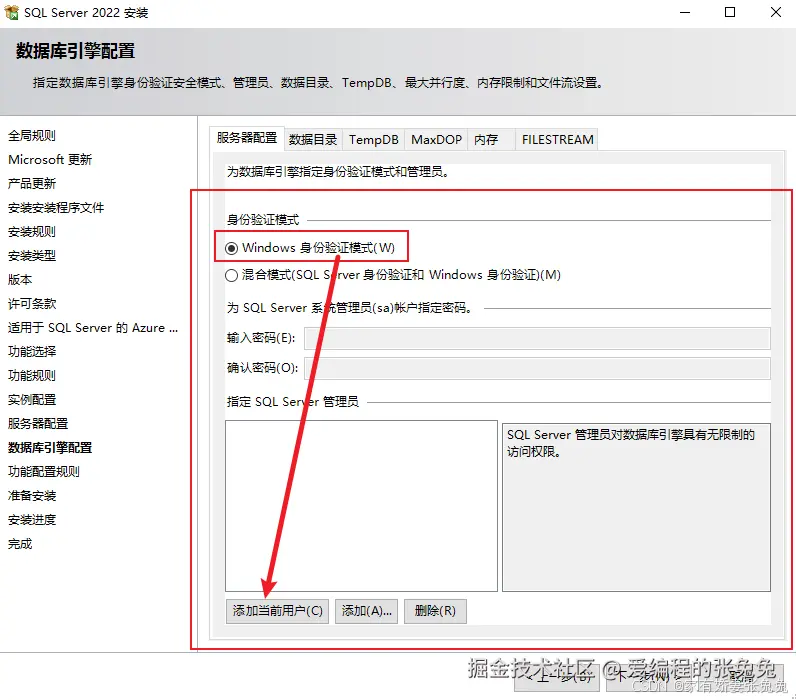
Task: Select 适用于 SQL Server 的 Azure step
Action: tap(93, 328)
